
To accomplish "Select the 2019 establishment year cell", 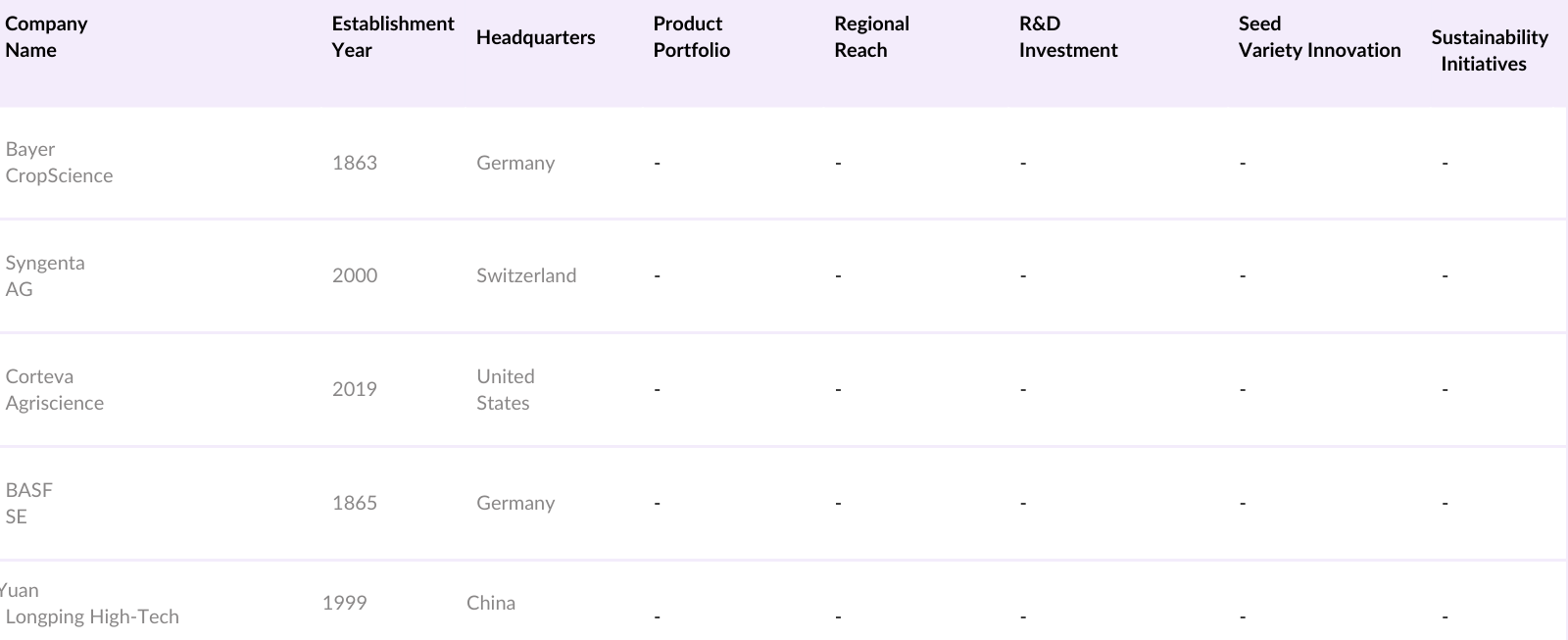I will [354, 389].
